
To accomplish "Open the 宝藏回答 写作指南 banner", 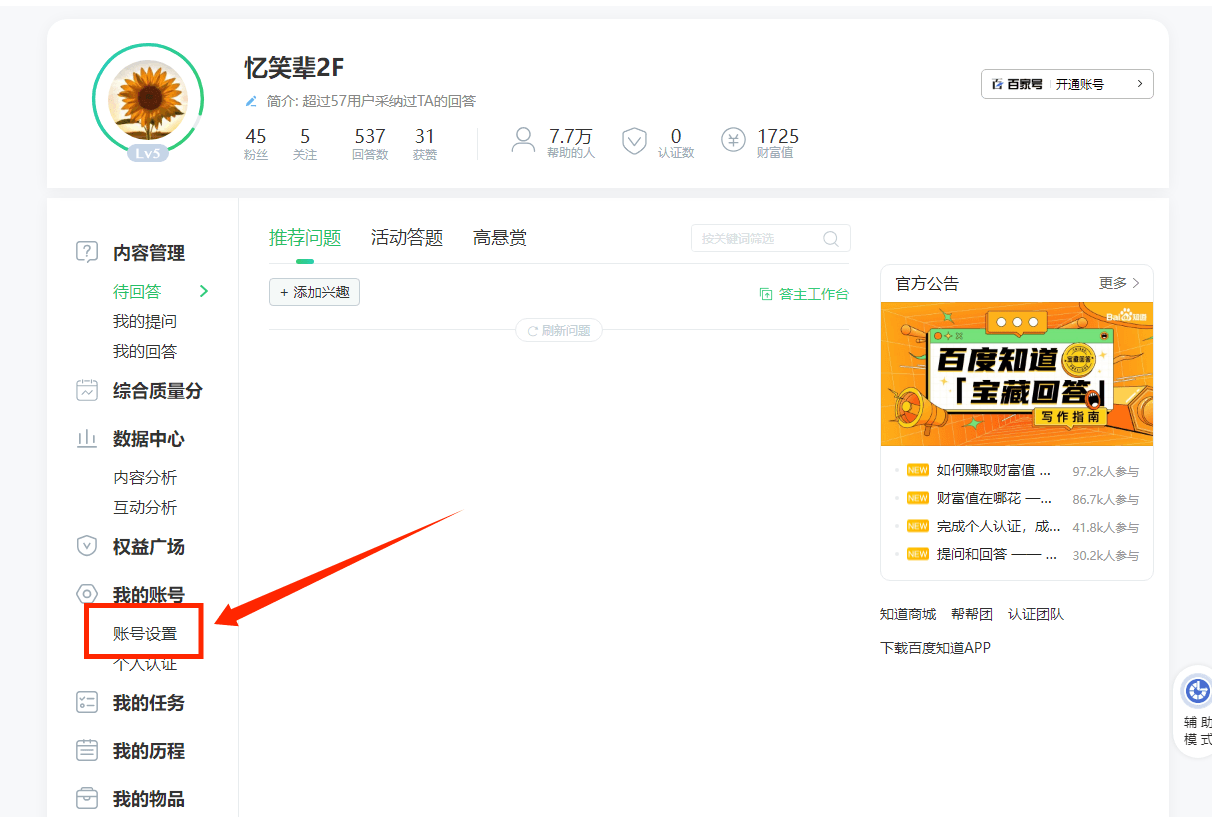I will 1017,374.
